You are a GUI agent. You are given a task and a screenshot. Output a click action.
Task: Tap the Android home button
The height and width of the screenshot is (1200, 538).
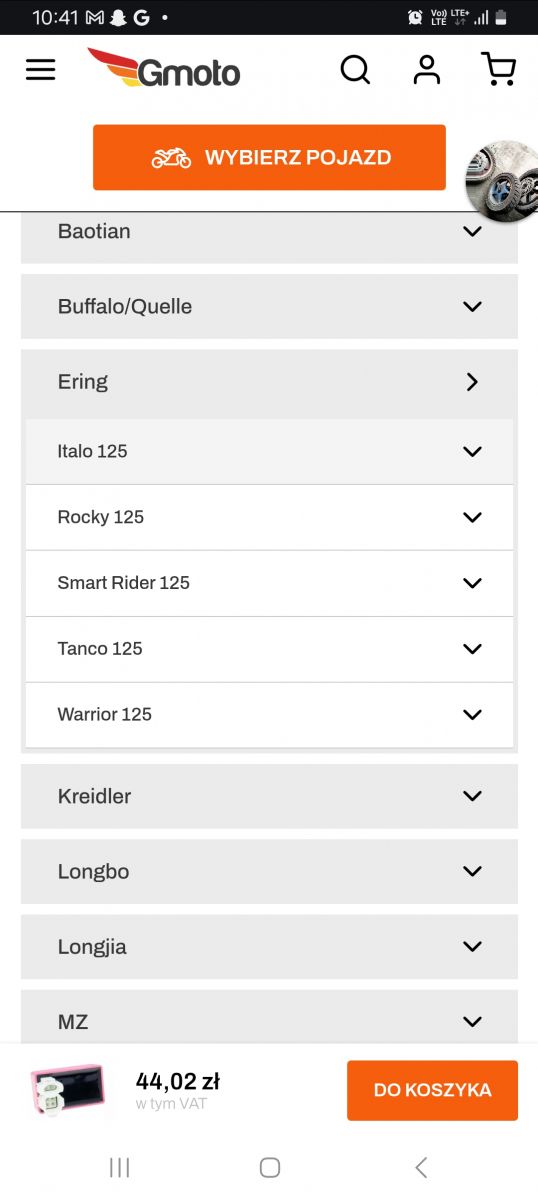coord(269,1167)
